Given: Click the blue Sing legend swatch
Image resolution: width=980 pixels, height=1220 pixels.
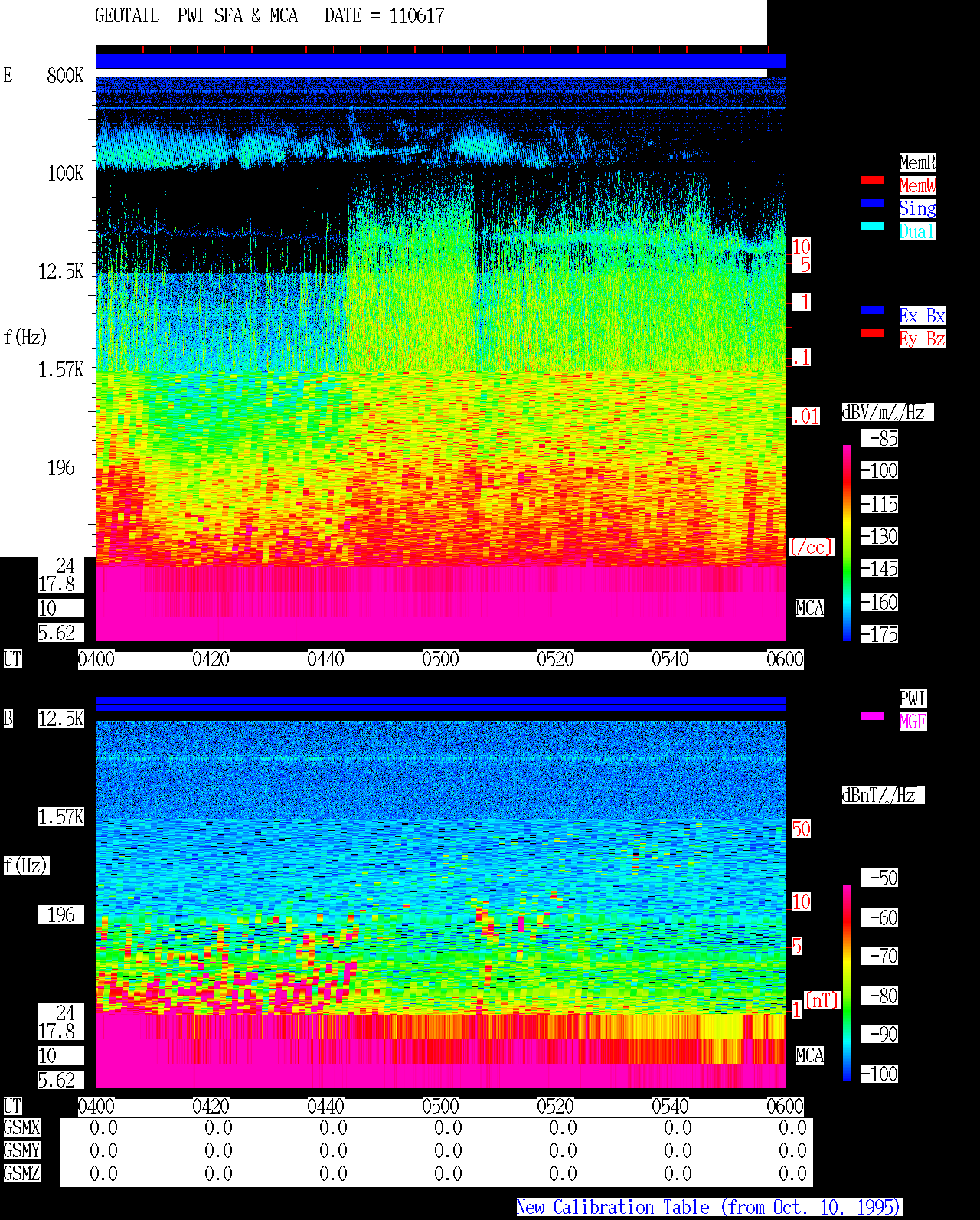Looking at the screenshot, I should click(873, 203).
